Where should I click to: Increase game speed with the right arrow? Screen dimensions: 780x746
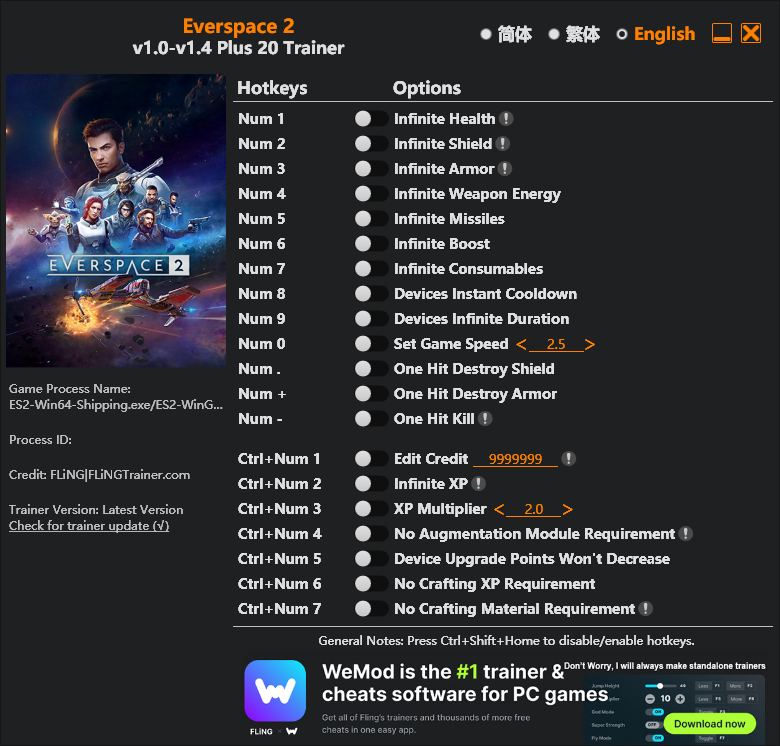coord(589,344)
